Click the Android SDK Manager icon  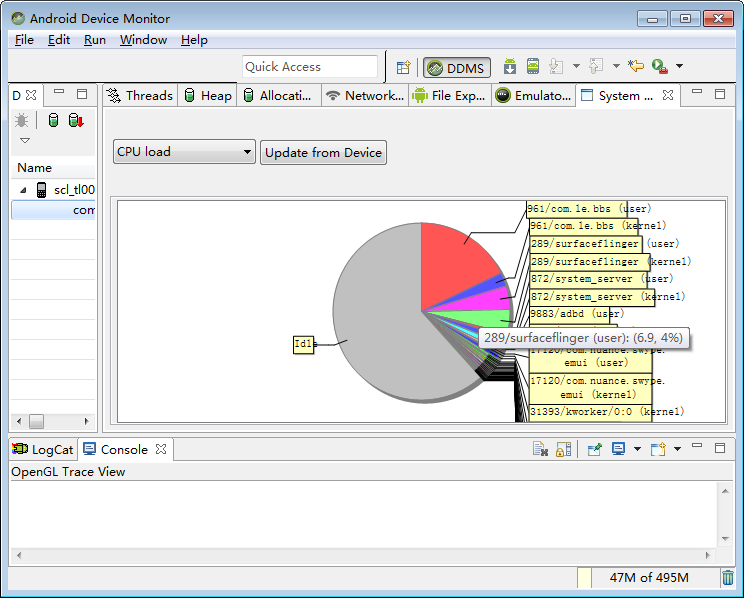click(x=510, y=66)
